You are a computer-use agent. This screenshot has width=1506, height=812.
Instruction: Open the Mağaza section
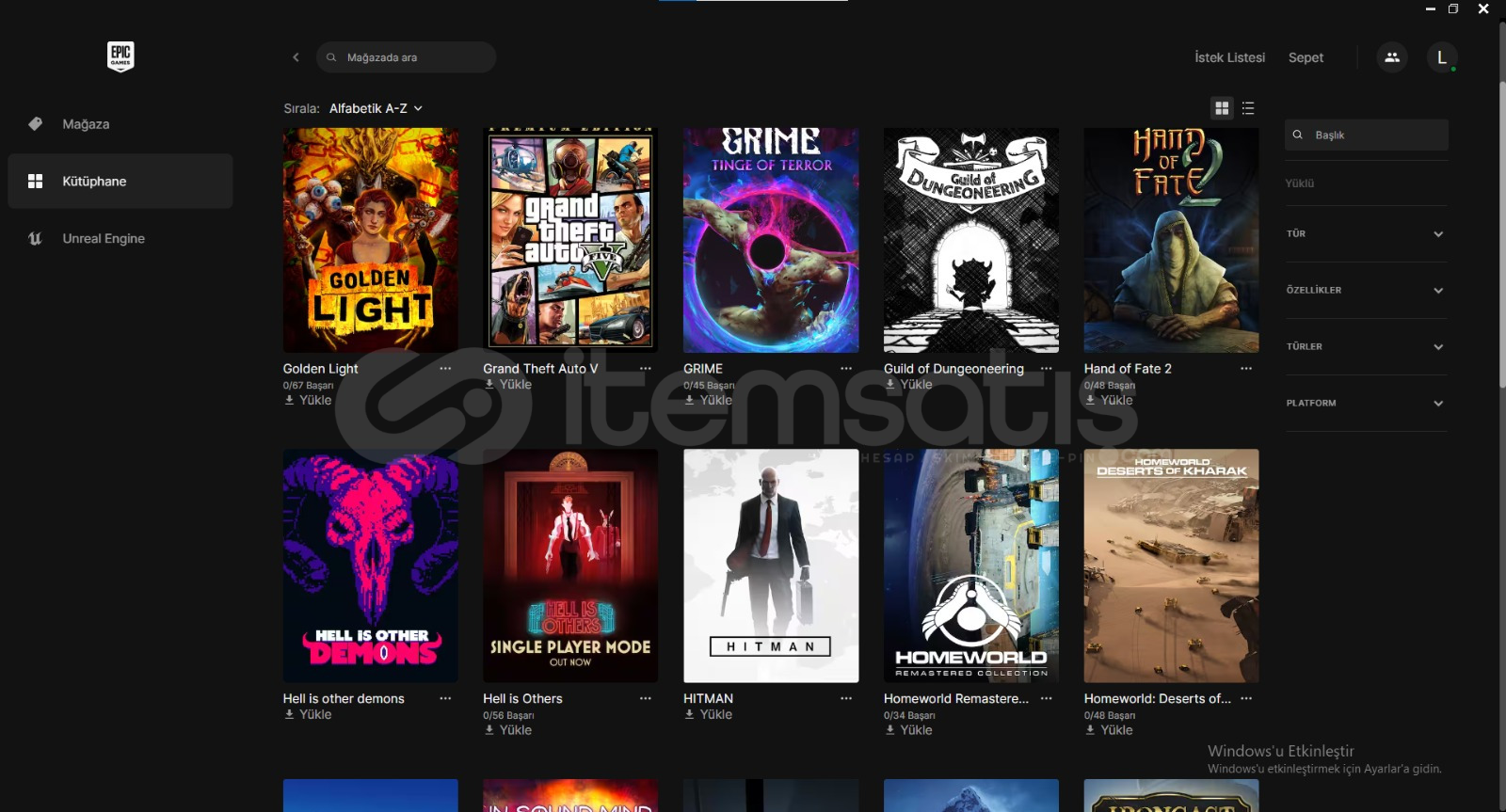pos(120,124)
